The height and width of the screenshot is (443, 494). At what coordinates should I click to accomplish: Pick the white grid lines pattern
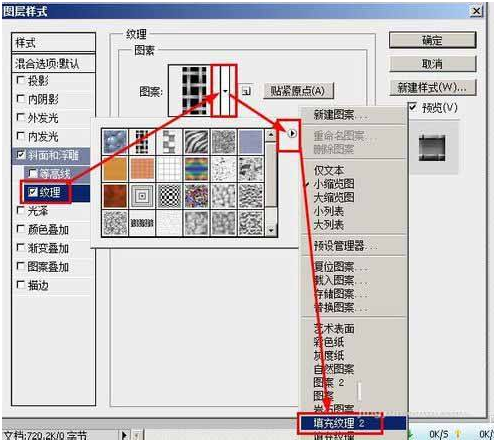click(x=169, y=169)
